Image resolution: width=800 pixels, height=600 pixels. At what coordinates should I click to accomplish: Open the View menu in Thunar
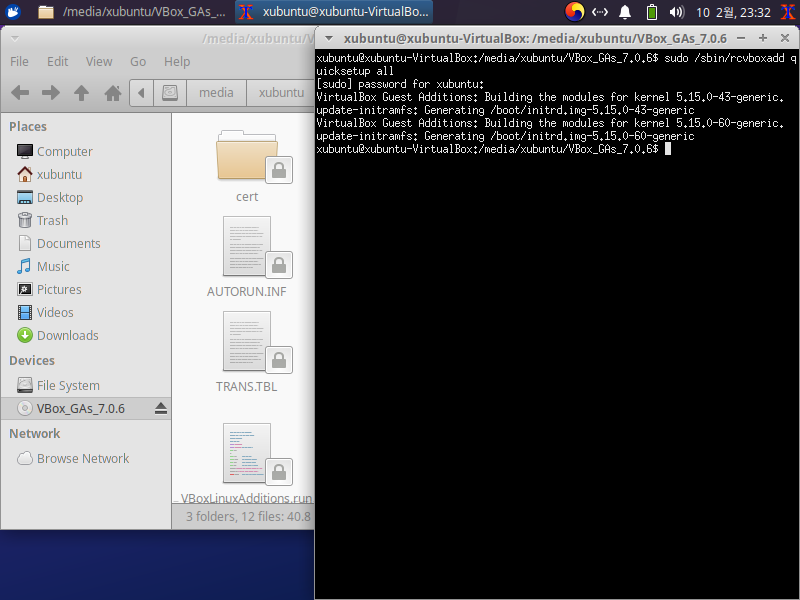(99, 62)
